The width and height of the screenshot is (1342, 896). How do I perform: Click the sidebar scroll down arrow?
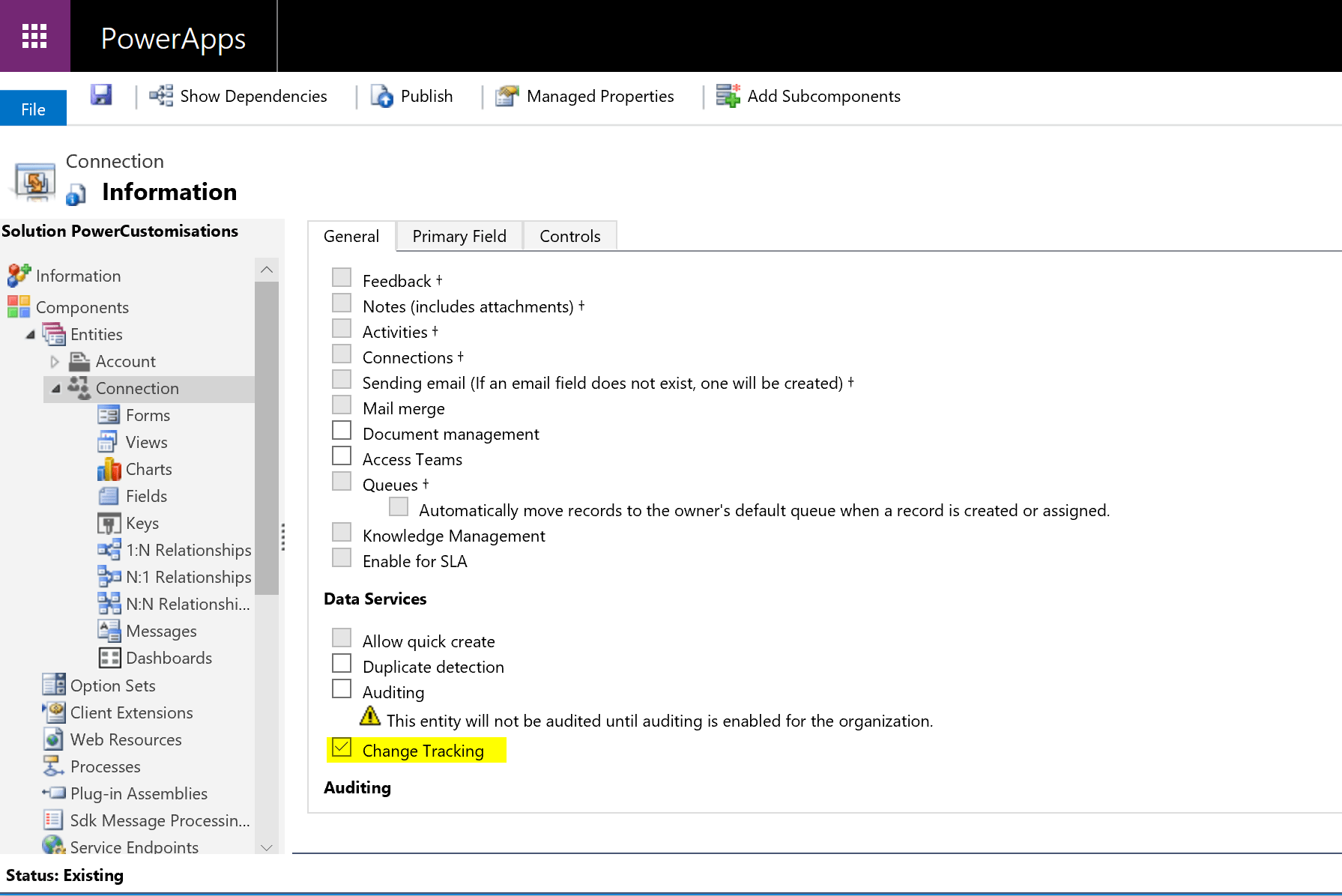click(267, 847)
